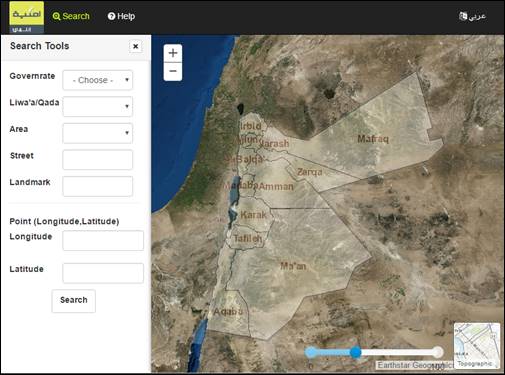The height and width of the screenshot is (375, 505).
Task: Click the Latitude input field
Action: [103, 273]
